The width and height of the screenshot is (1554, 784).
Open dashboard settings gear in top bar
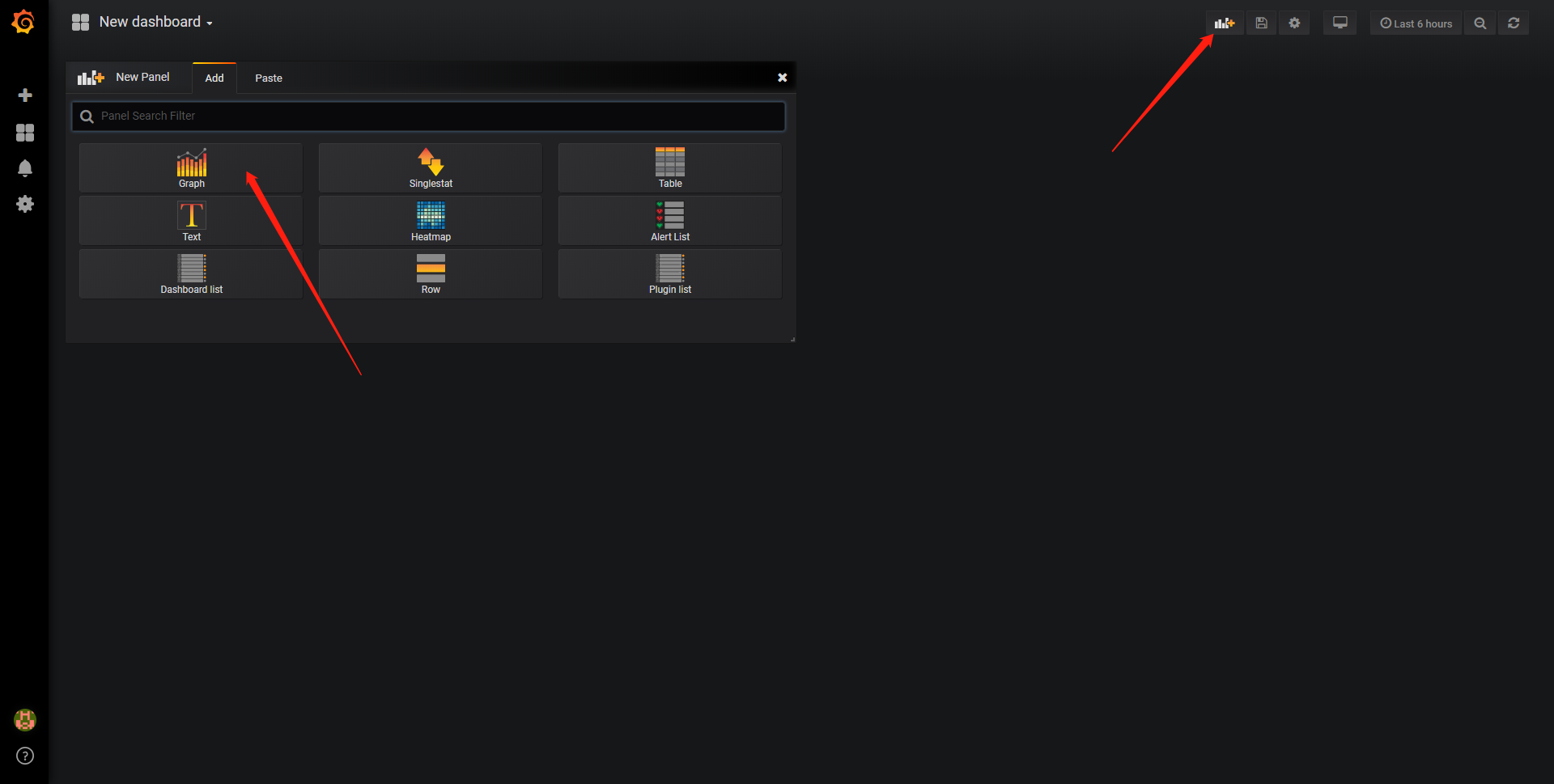pos(1294,23)
